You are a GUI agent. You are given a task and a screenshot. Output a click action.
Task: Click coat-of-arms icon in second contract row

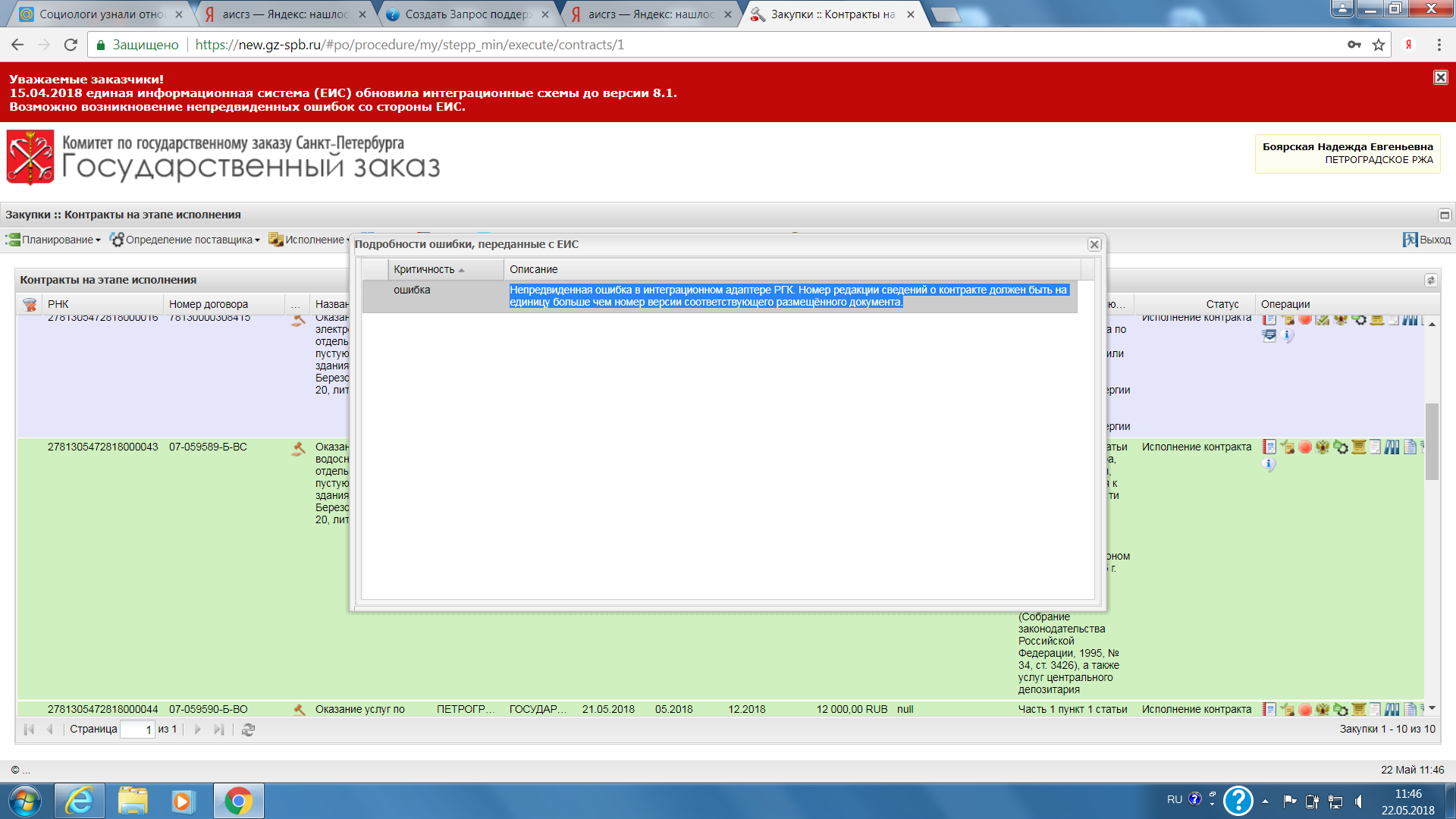coord(1323,447)
